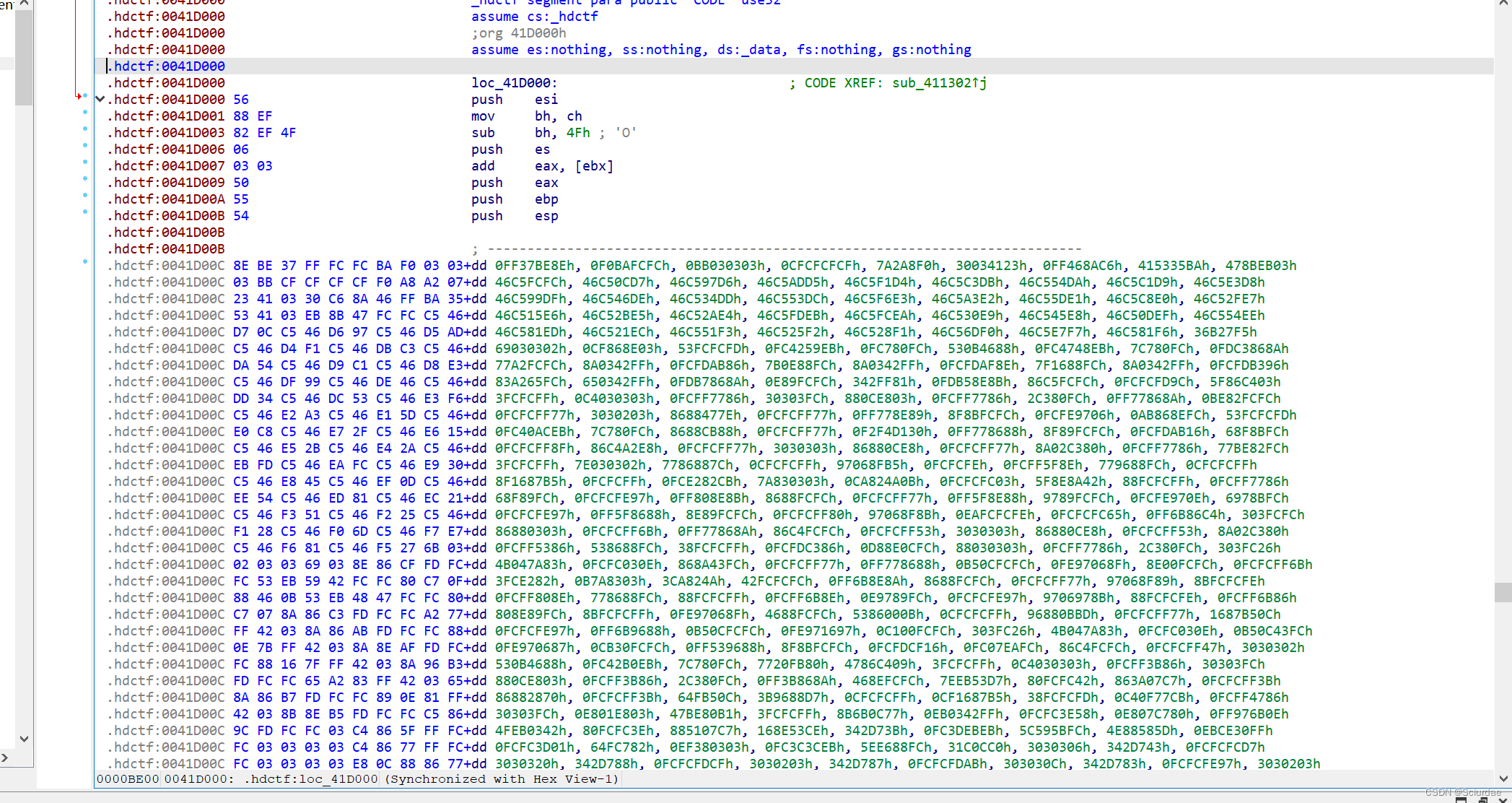Click left panel scrollbar up arrow
1512x803 pixels.
pos(24,4)
